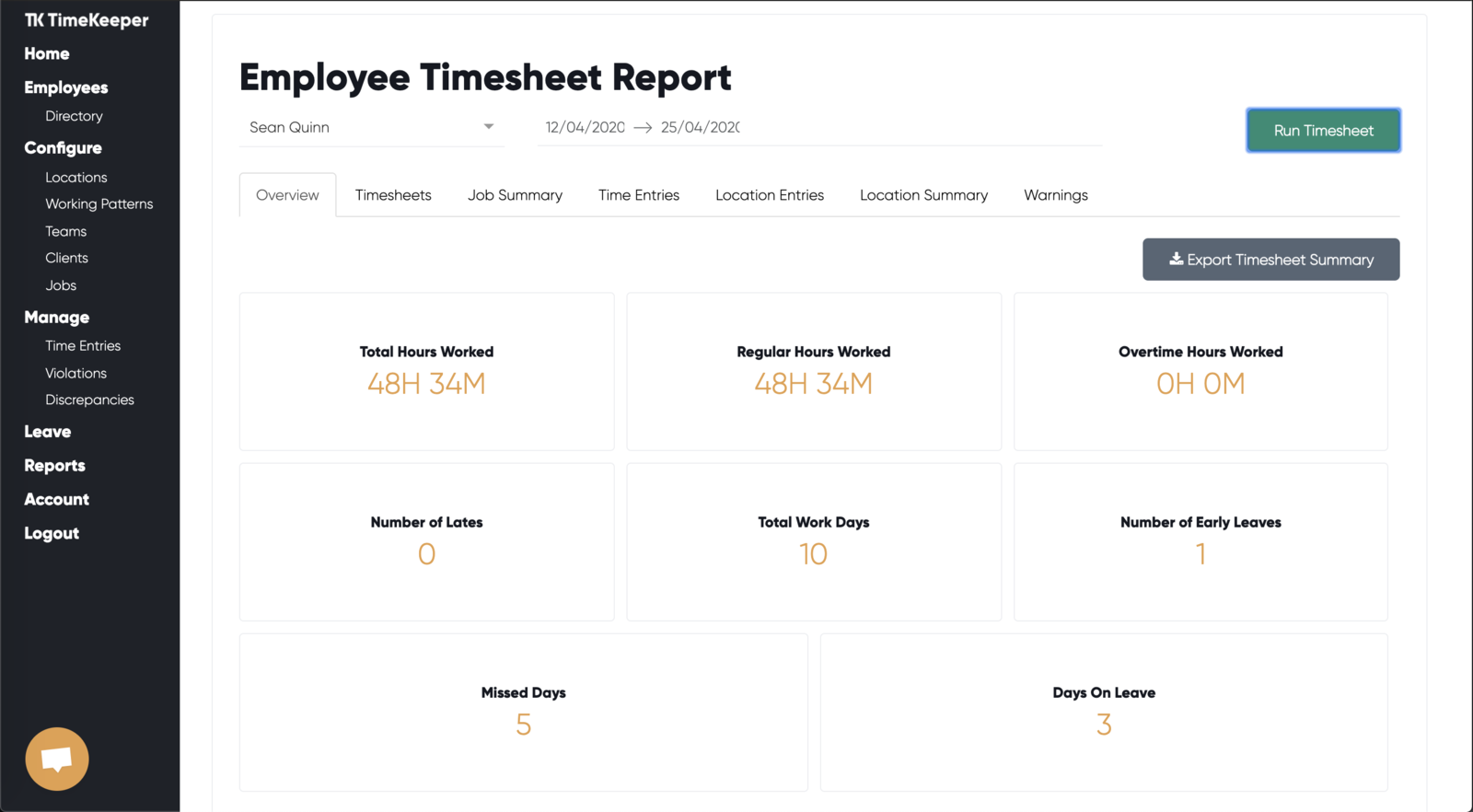
Task: Expand the Sean Quinn employee dropdown arrow
Action: tap(489, 127)
